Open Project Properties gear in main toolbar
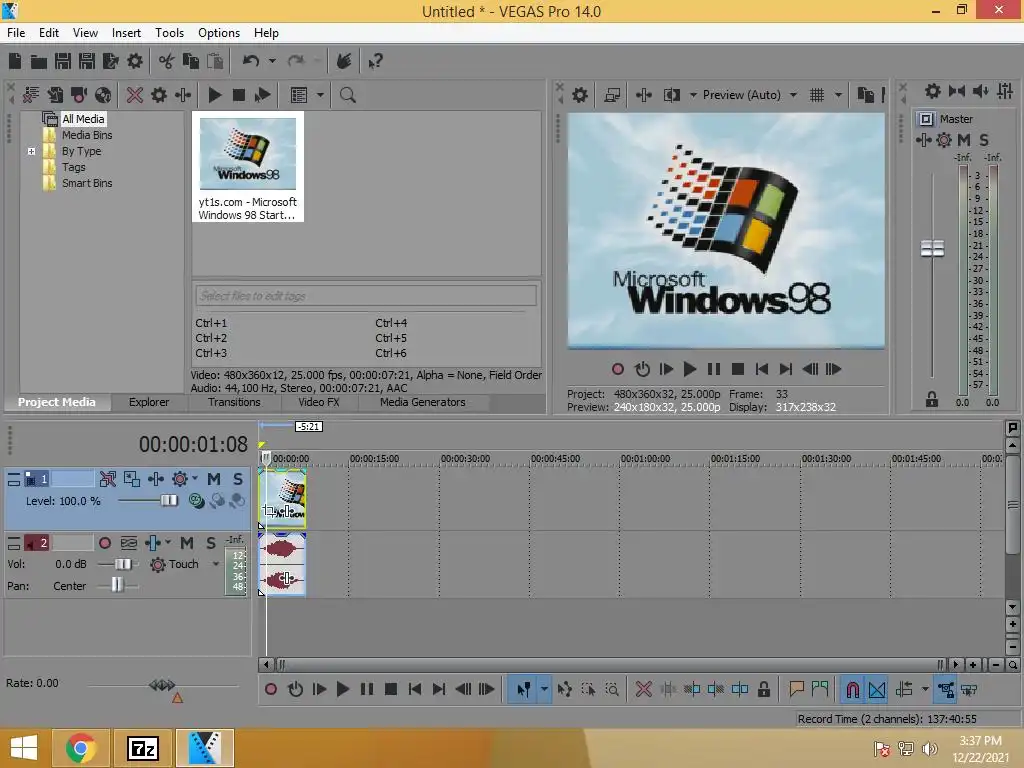This screenshot has height=768, width=1024. click(x=135, y=61)
